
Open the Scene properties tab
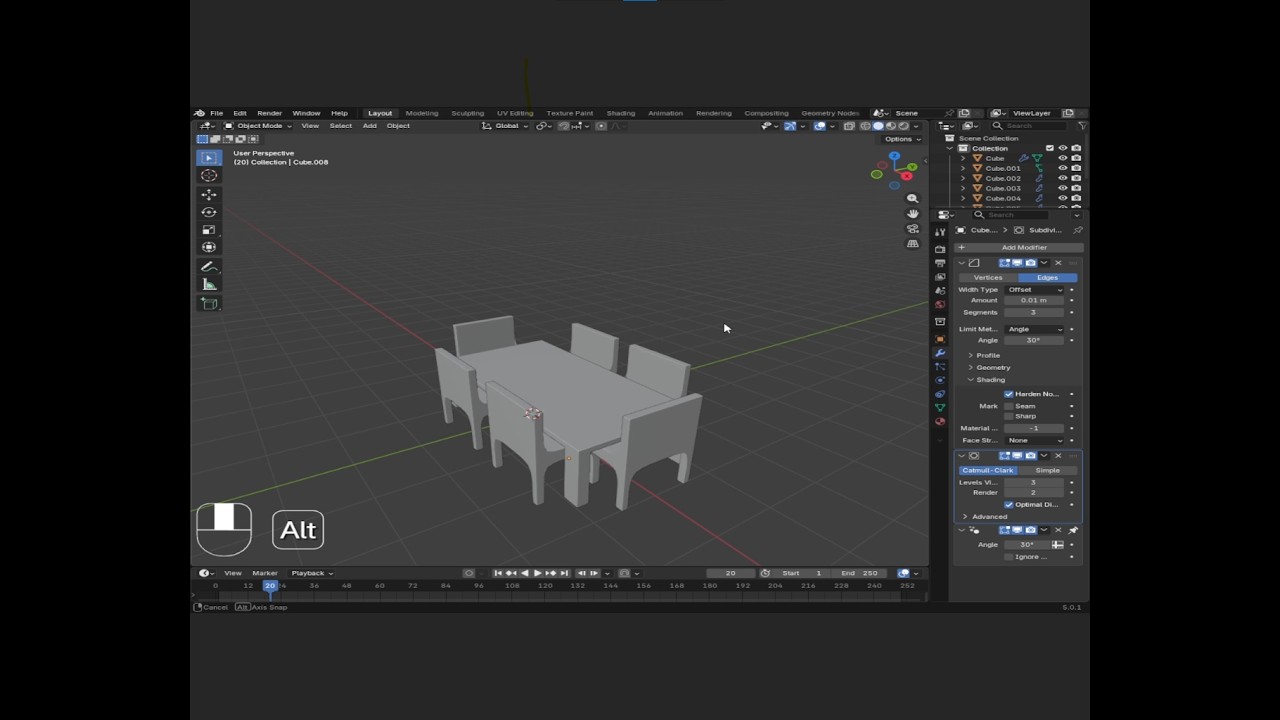[940, 291]
